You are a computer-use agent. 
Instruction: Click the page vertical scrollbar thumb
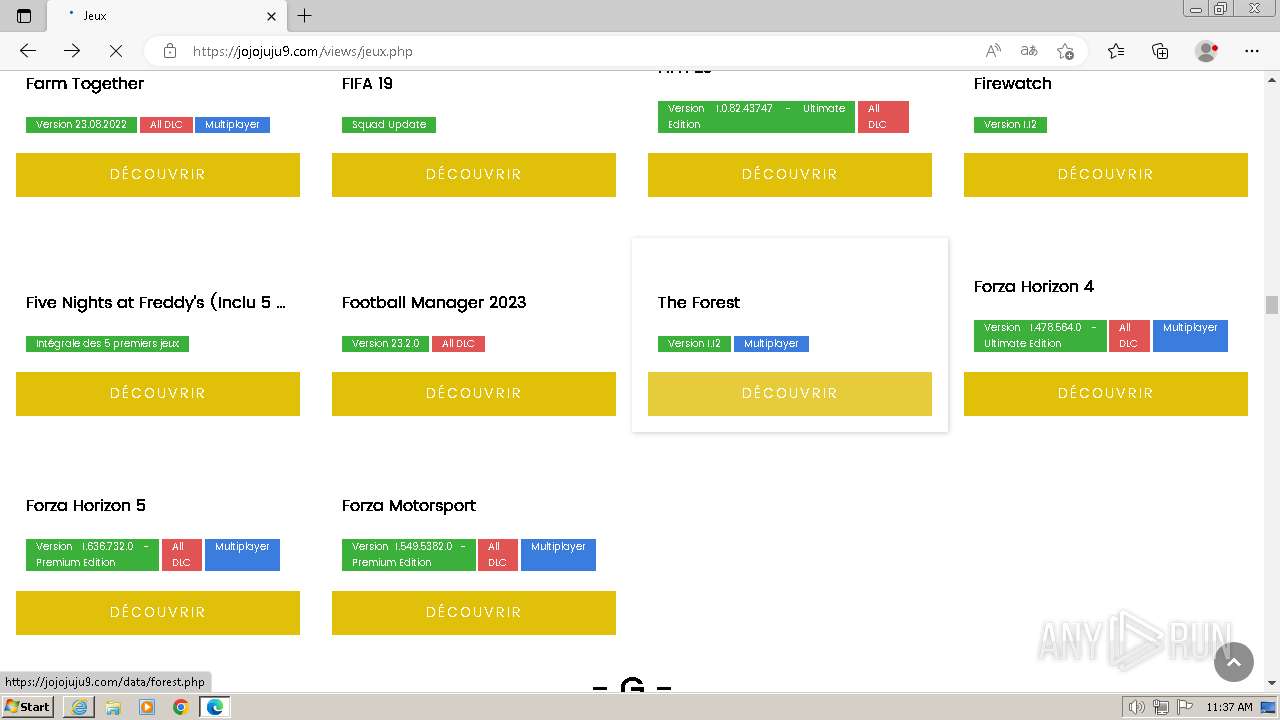coord(1272,305)
